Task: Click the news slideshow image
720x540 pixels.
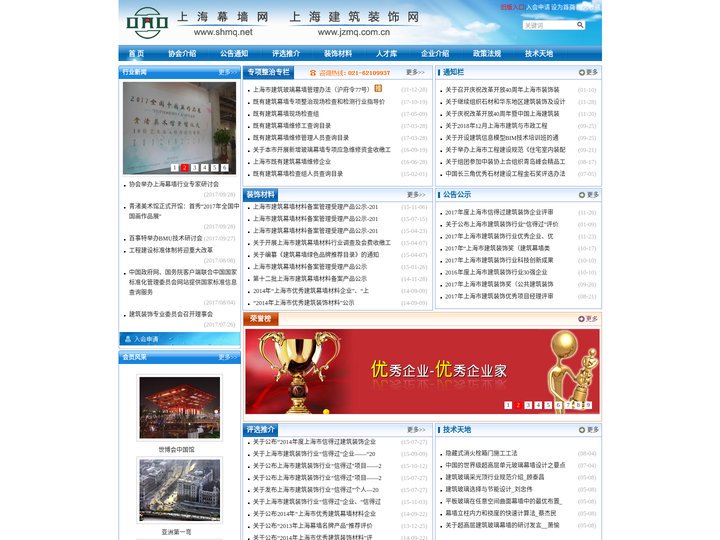Action: [x=180, y=128]
